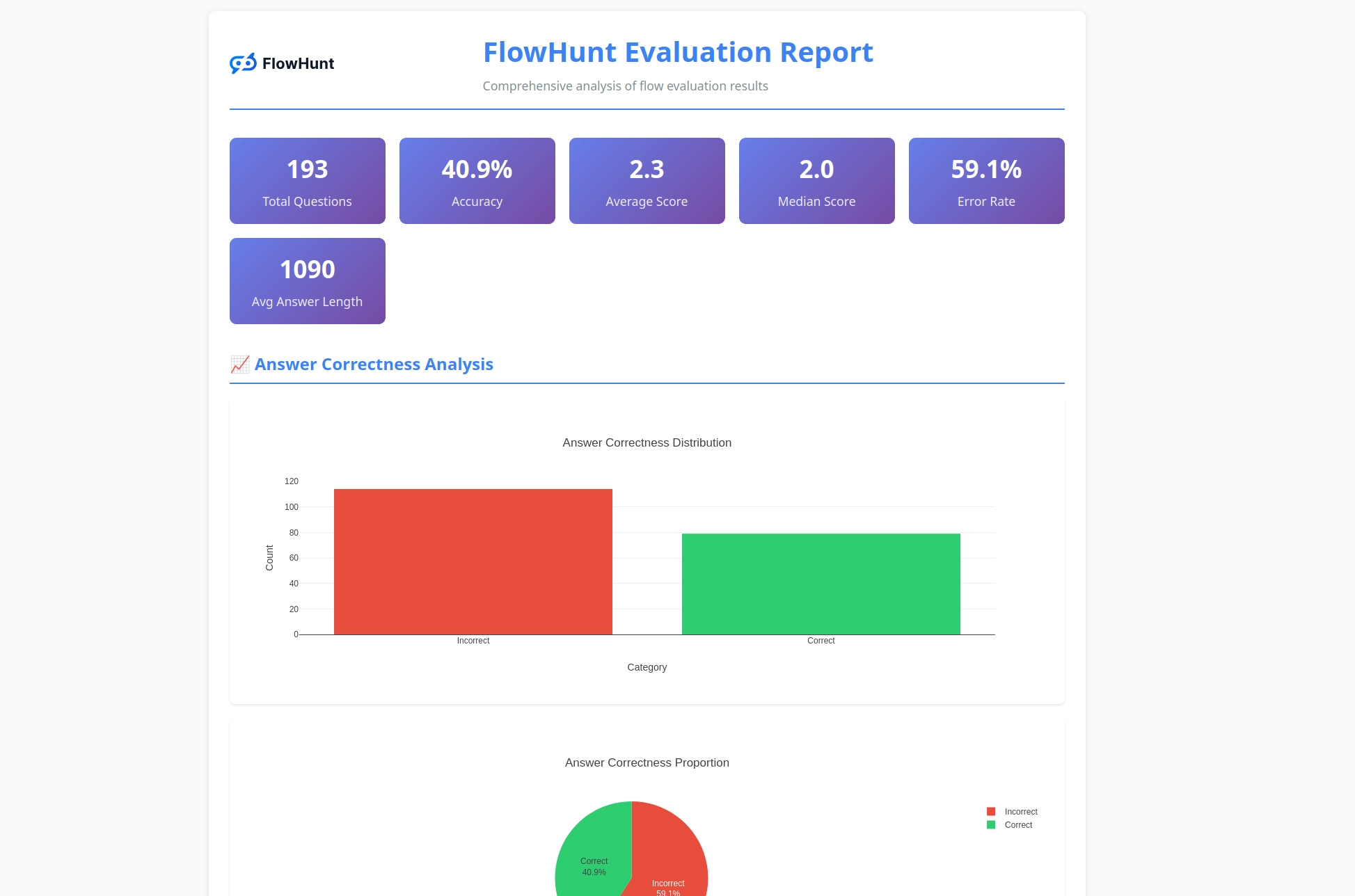Click the red Incorrect legend color swatch
Image resolution: width=1355 pixels, height=896 pixels.
pyautogui.click(x=991, y=812)
